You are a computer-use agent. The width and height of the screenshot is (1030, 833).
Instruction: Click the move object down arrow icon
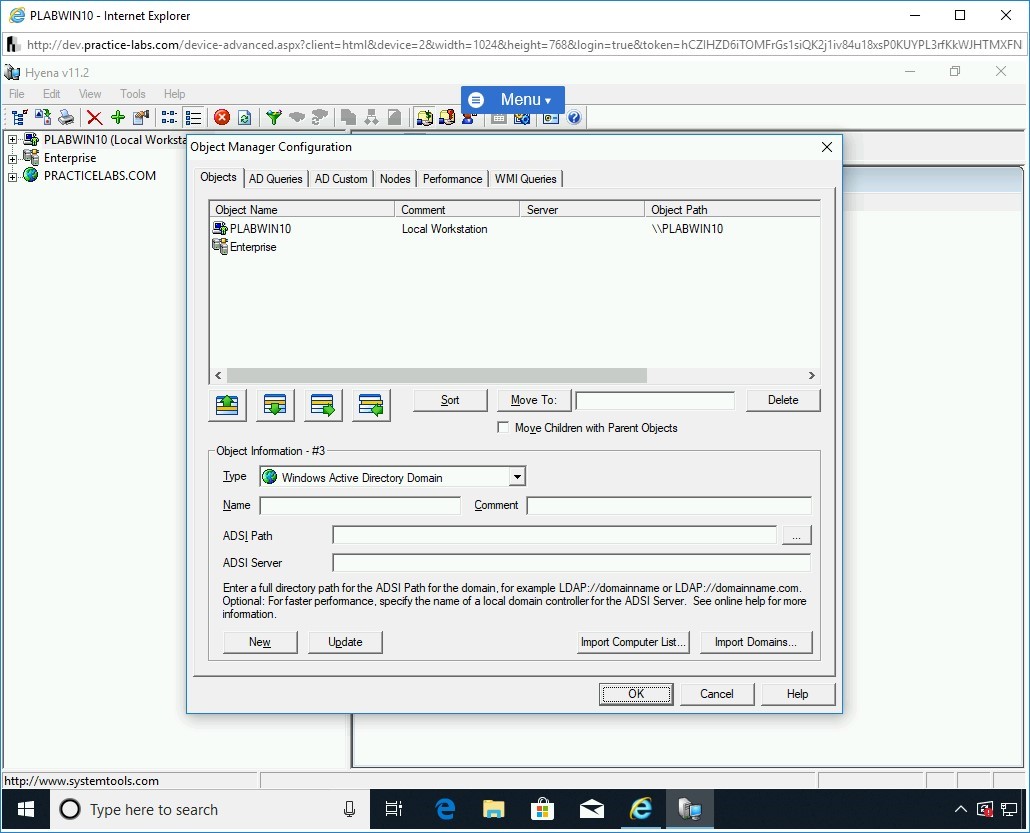pyautogui.click(x=275, y=405)
